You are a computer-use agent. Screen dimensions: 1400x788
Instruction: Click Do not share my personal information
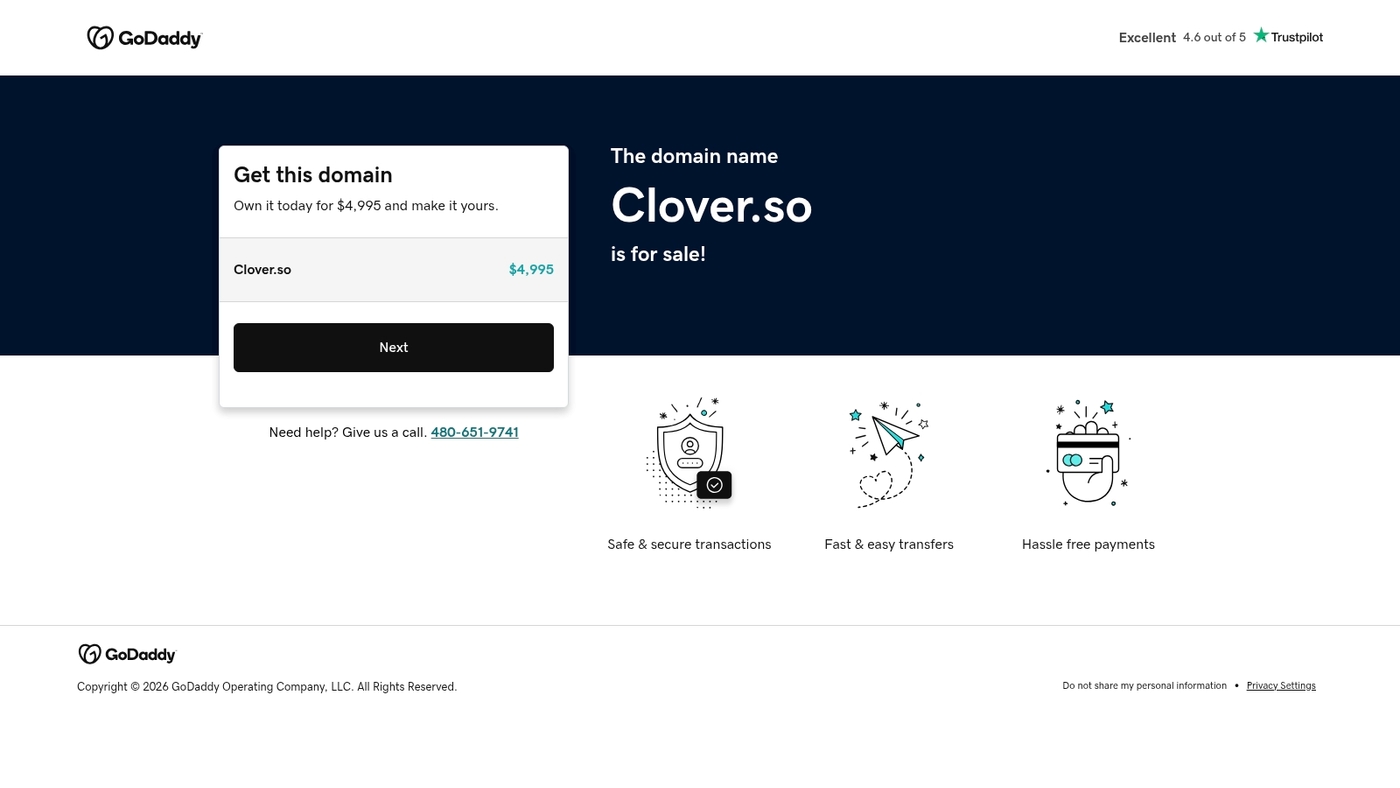pos(1144,685)
